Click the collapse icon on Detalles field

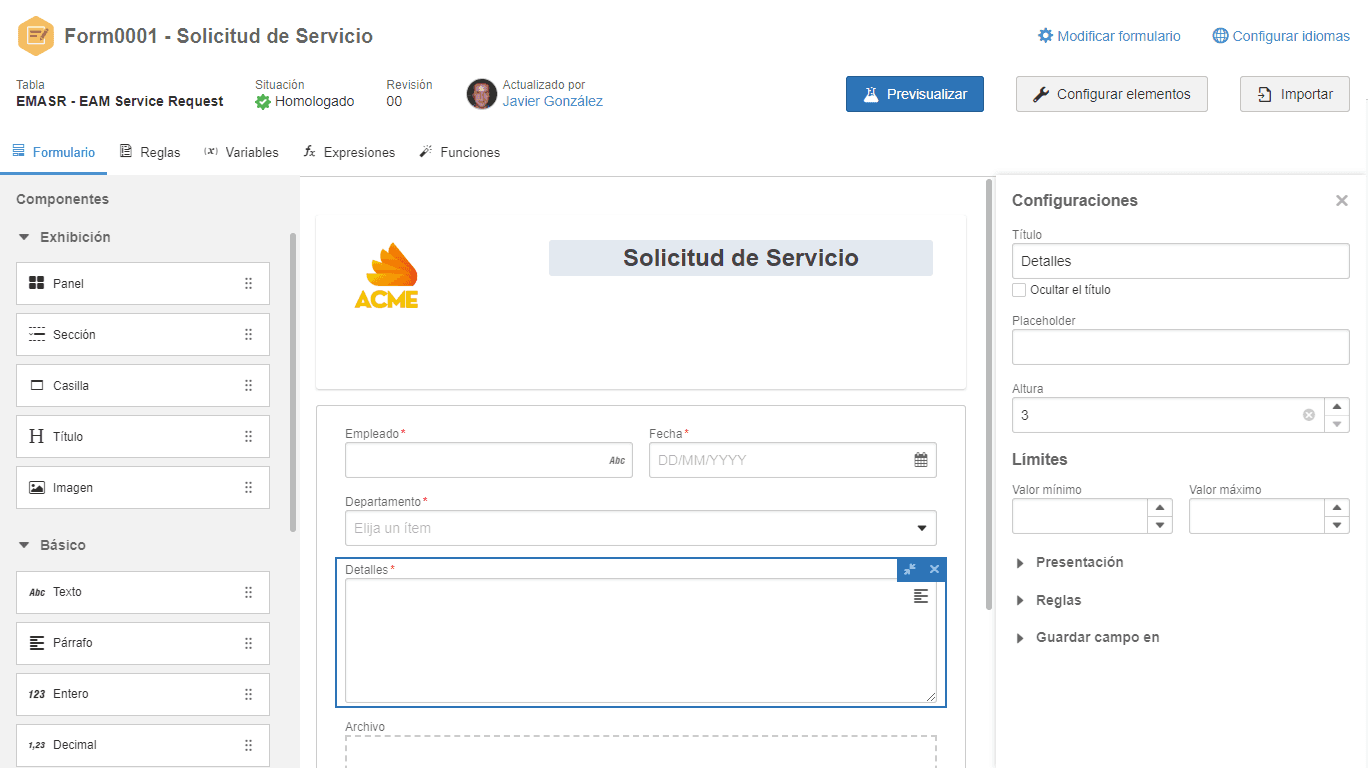(x=910, y=569)
